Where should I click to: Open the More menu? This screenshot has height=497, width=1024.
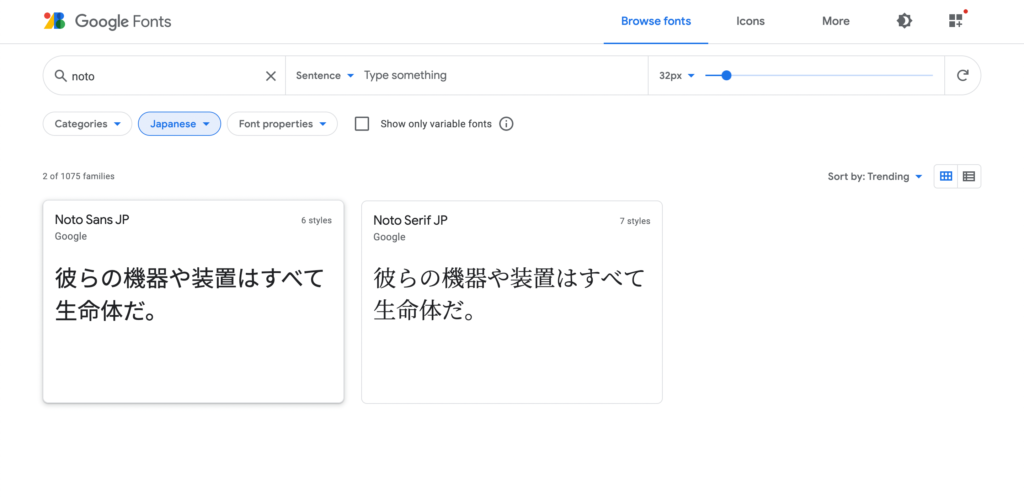tap(836, 22)
